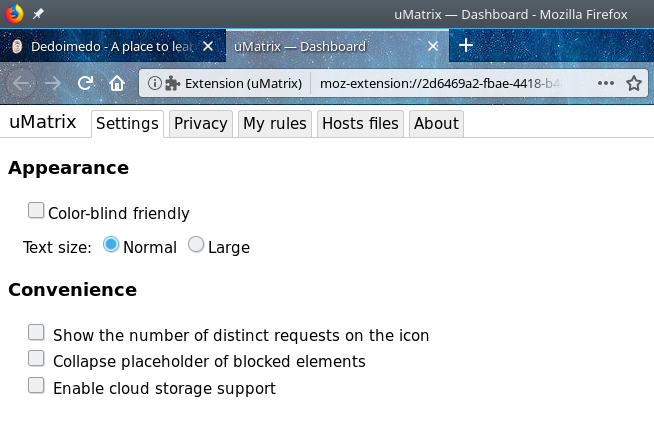Open the page actions three-dots menu
This screenshot has width=654, height=426.
[606, 83]
